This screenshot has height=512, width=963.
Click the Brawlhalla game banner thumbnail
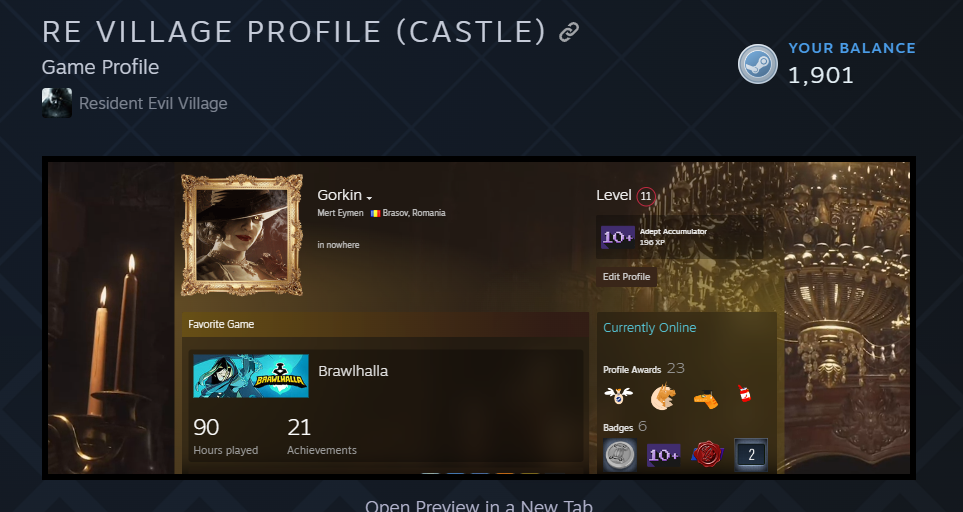[x=251, y=376]
